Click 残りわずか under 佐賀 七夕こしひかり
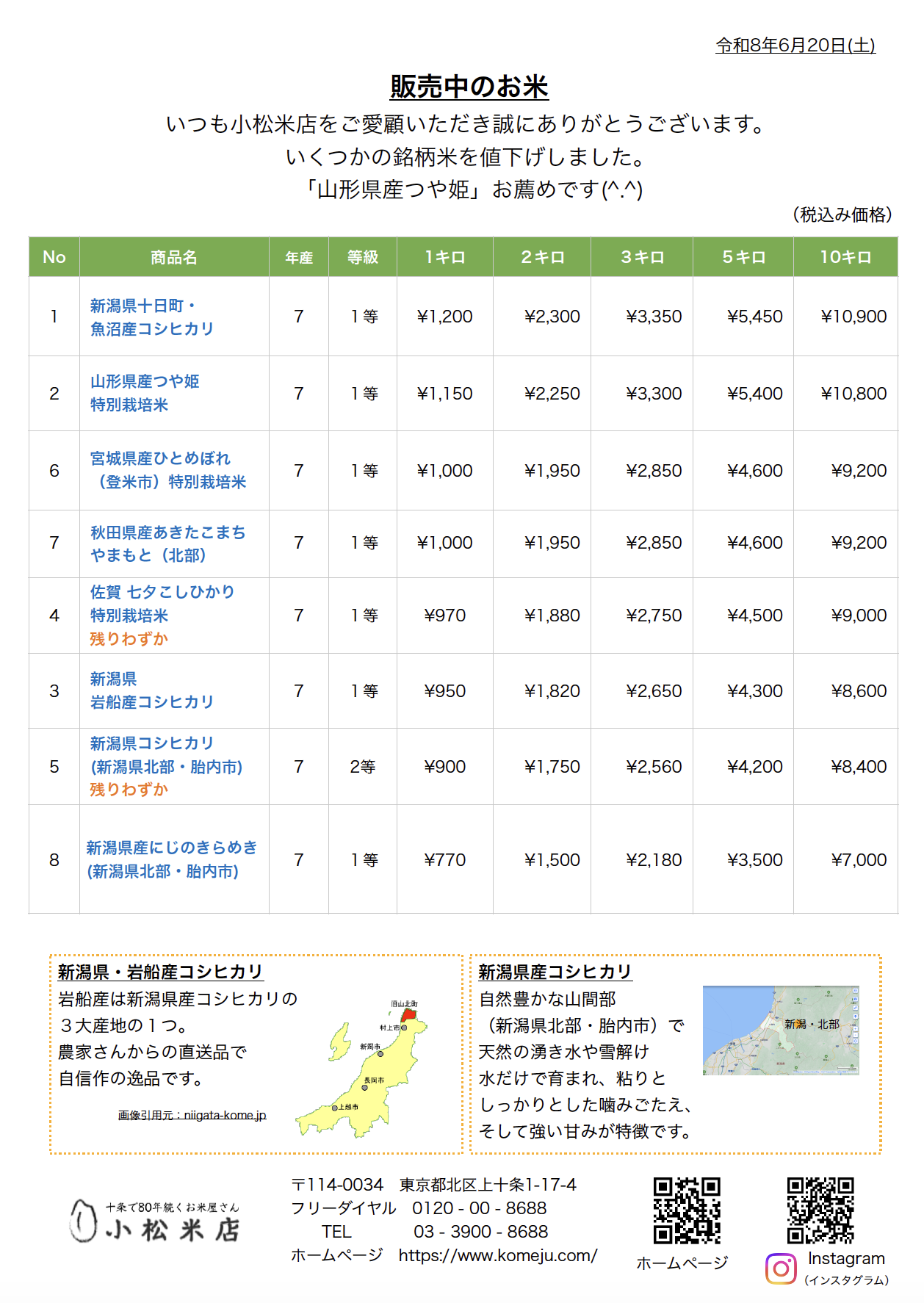This screenshot has height=1303, width=924. pos(129,639)
